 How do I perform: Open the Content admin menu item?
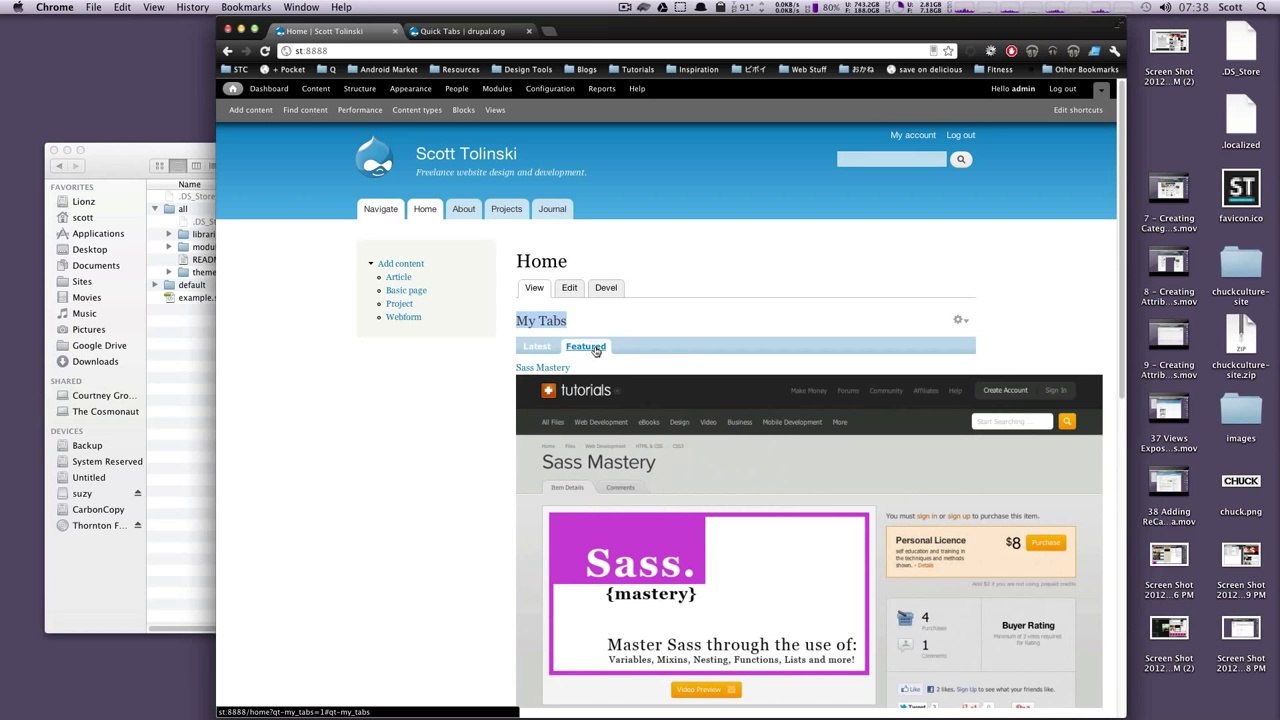[x=316, y=89]
